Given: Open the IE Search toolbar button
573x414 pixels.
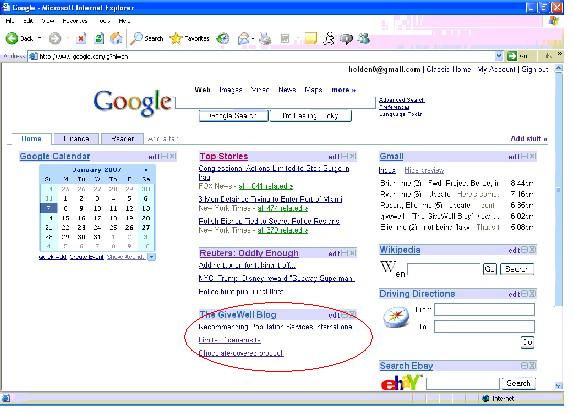Looking at the screenshot, I should [147, 38].
